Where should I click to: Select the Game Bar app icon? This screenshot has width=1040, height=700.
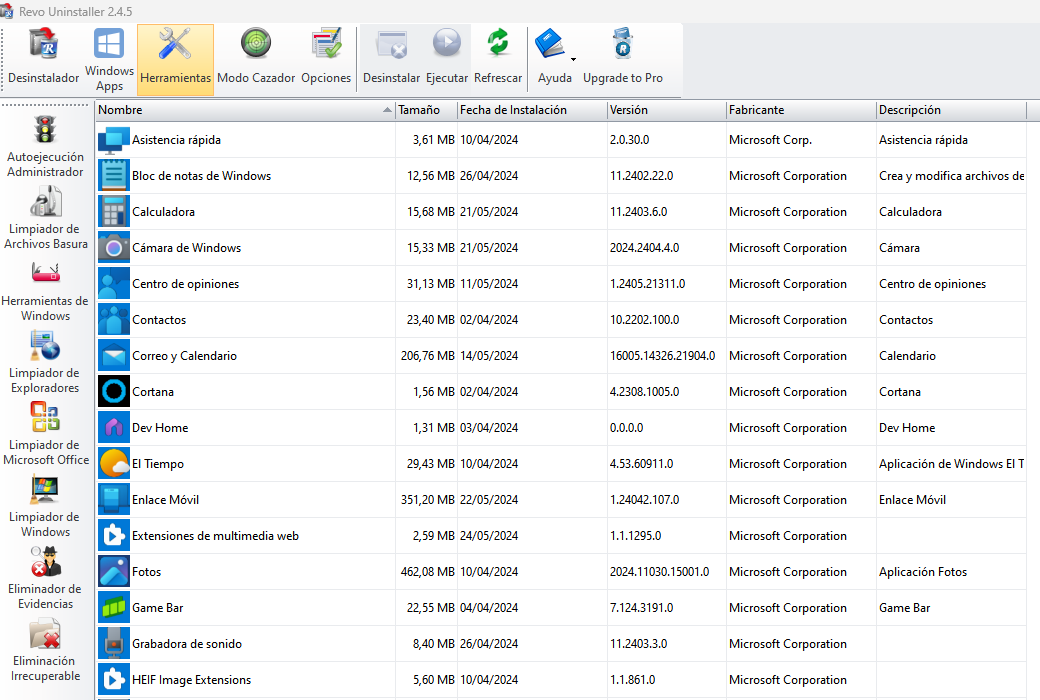[113, 608]
